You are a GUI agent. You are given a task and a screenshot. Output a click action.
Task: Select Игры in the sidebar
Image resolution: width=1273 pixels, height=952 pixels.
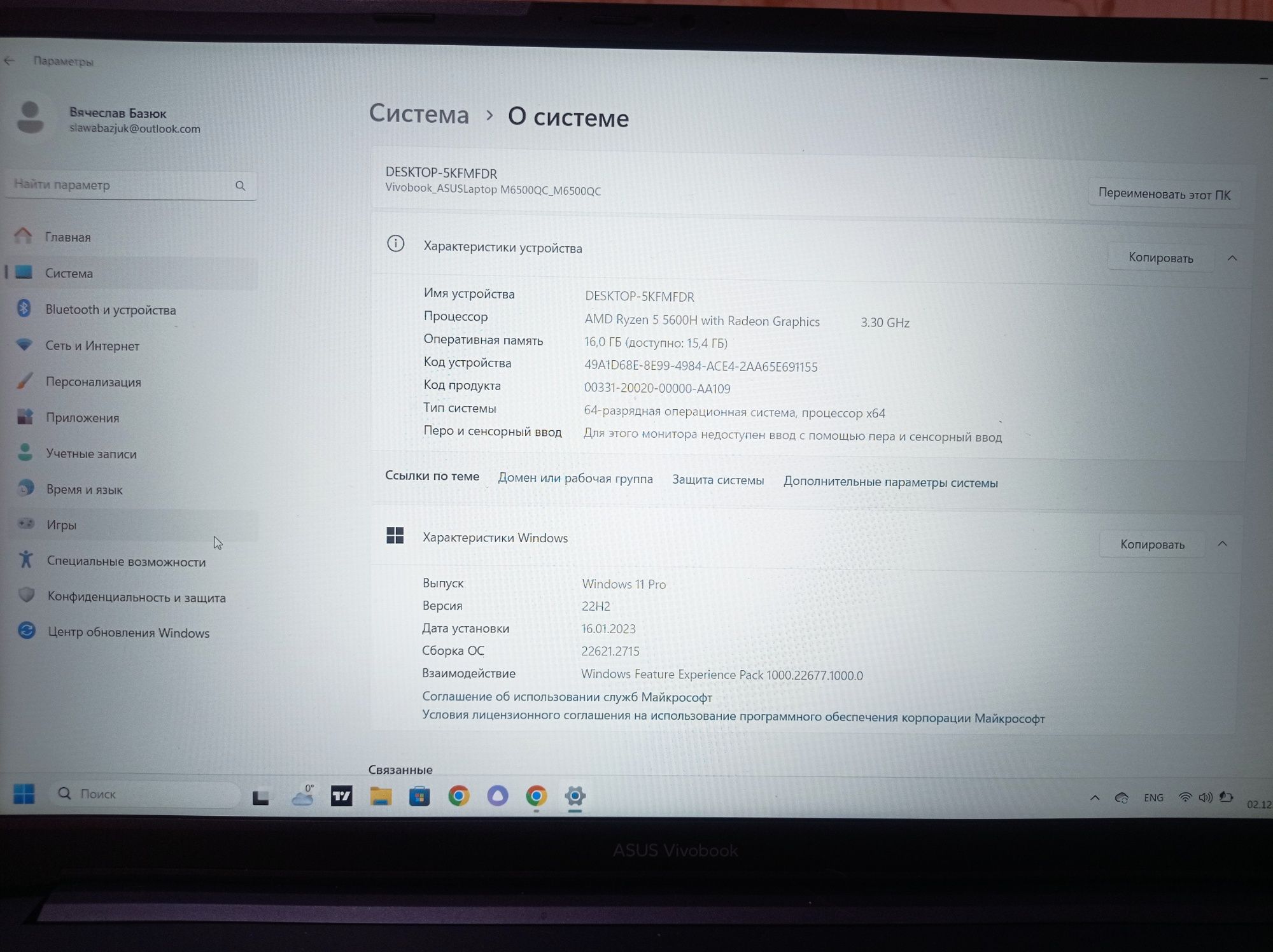[x=130, y=525]
